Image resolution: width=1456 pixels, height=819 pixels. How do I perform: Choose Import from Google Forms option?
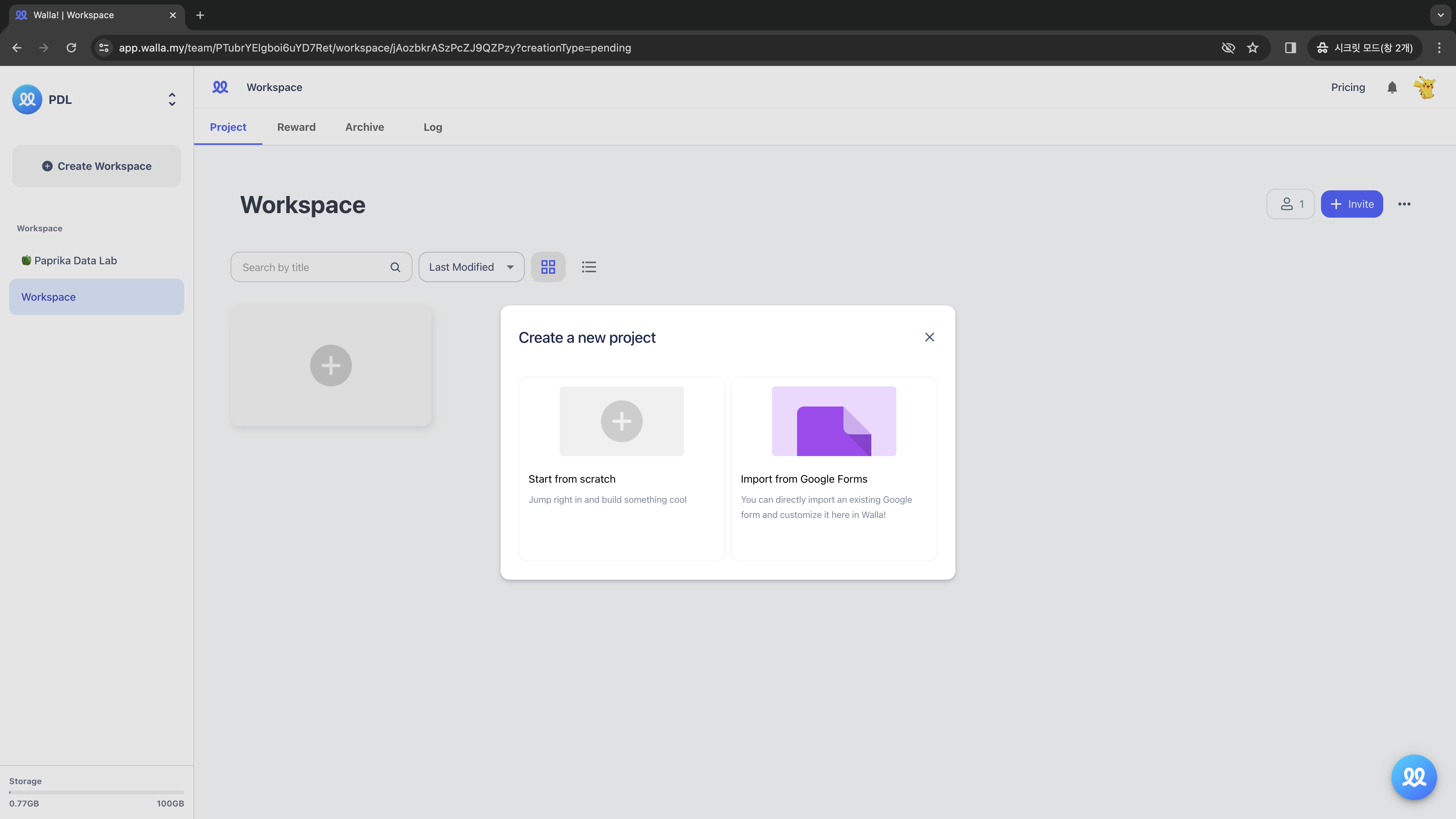[x=834, y=469]
